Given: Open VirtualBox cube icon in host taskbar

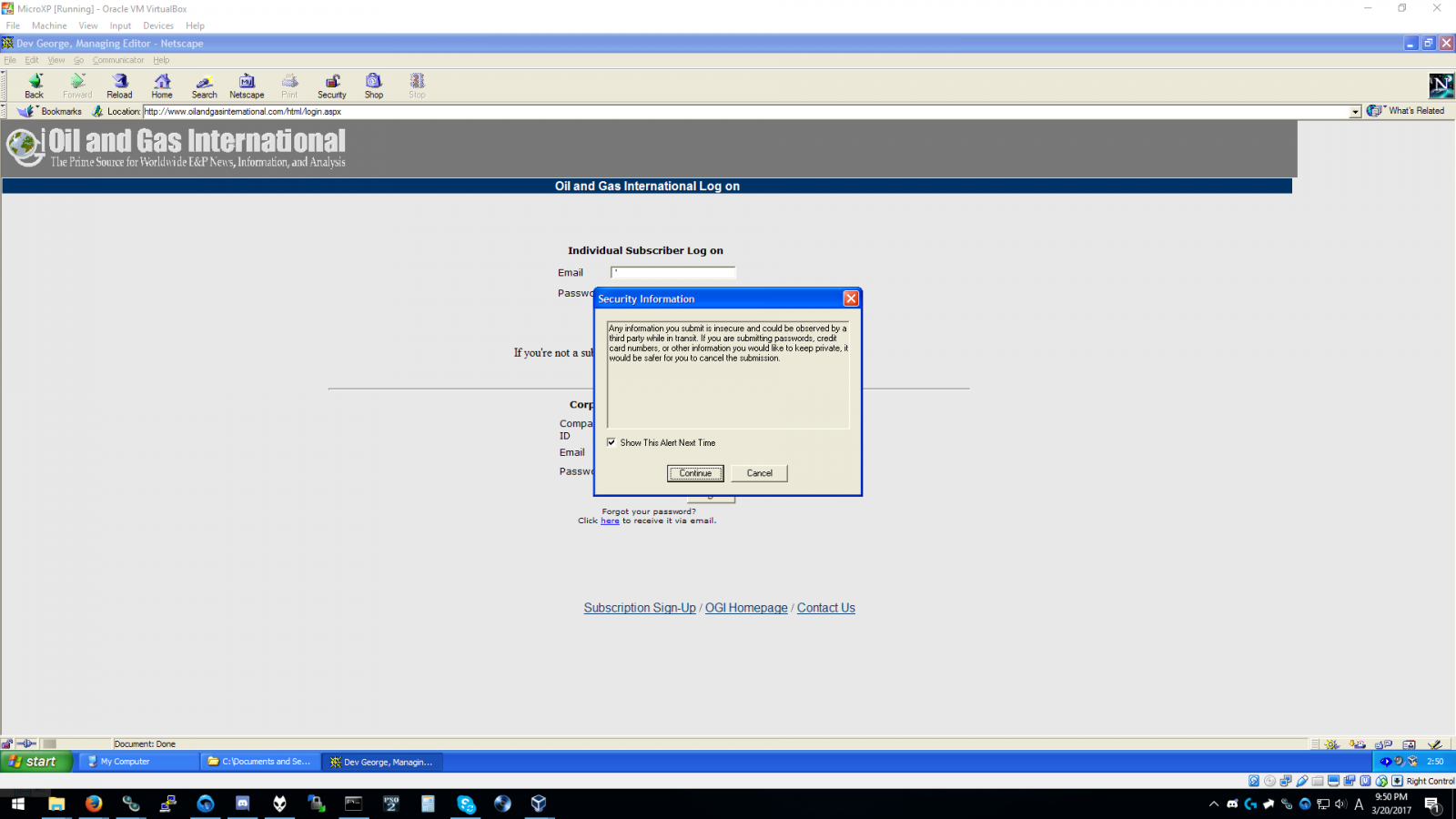Looking at the screenshot, I should [x=539, y=804].
